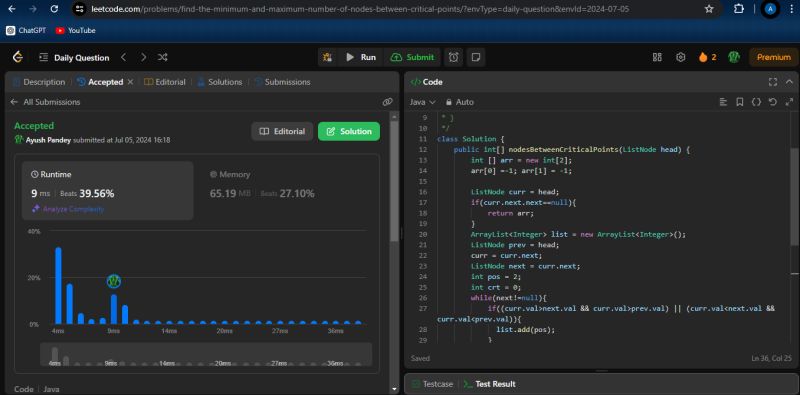Open the Java language dropdown

pyautogui.click(x=422, y=102)
